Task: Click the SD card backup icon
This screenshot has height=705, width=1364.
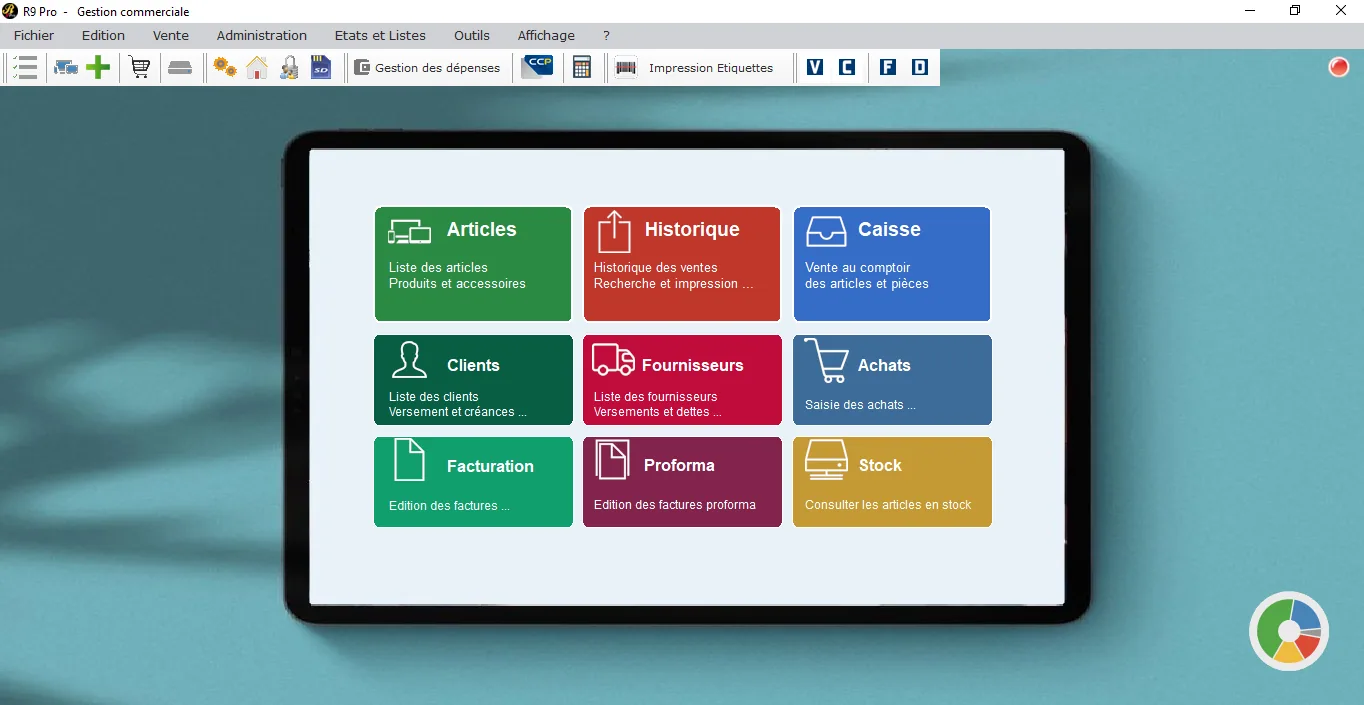Action: pyautogui.click(x=321, y=68)
